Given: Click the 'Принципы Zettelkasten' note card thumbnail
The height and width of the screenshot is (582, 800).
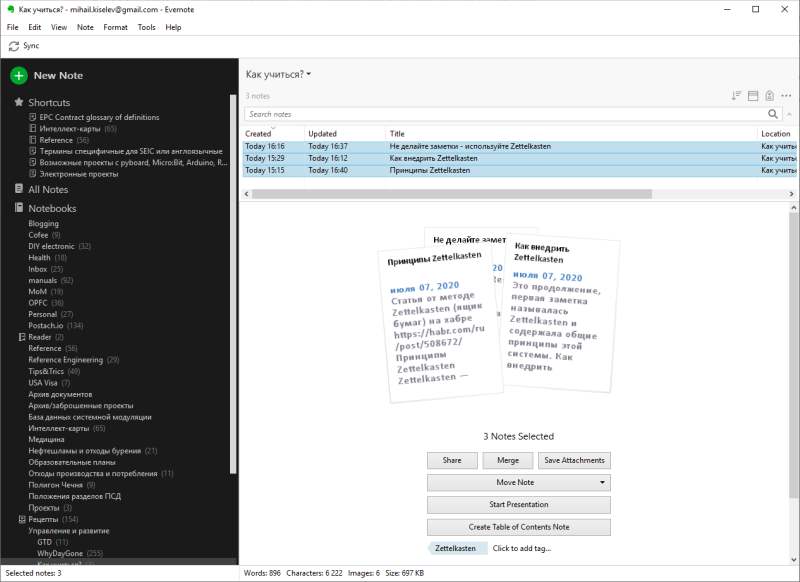Looking at the screenshot, I should pos(440,322).
